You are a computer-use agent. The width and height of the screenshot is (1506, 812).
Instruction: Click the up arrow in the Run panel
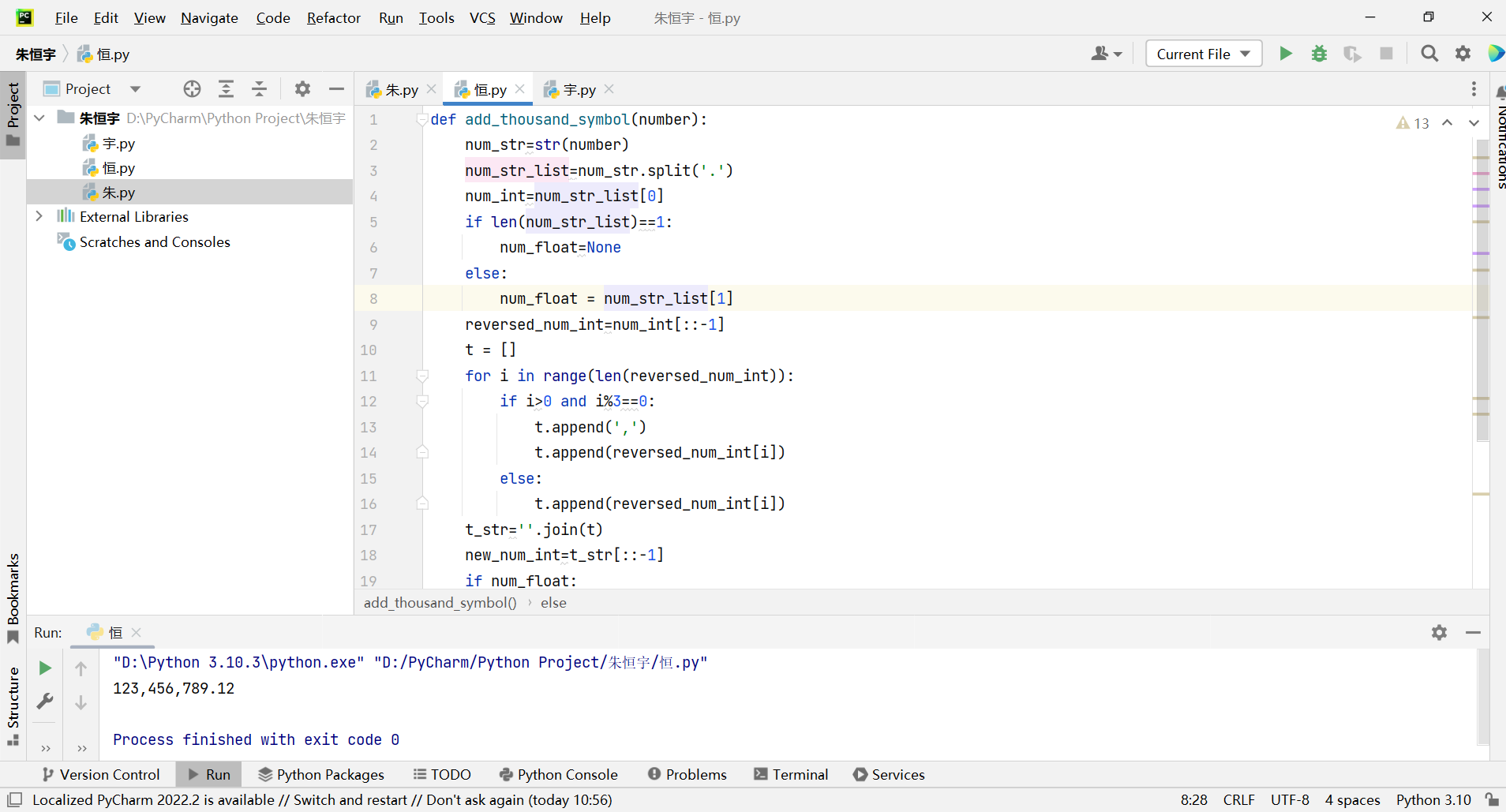click(81, 668)
